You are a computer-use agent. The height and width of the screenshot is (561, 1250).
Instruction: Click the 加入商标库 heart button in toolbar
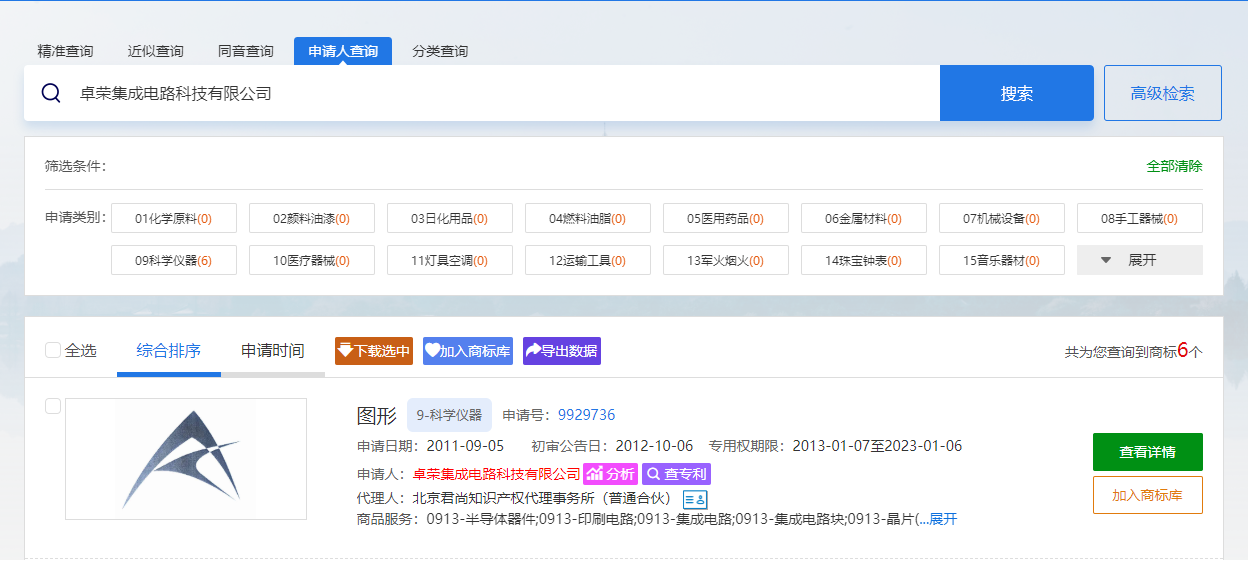point(467,351)
